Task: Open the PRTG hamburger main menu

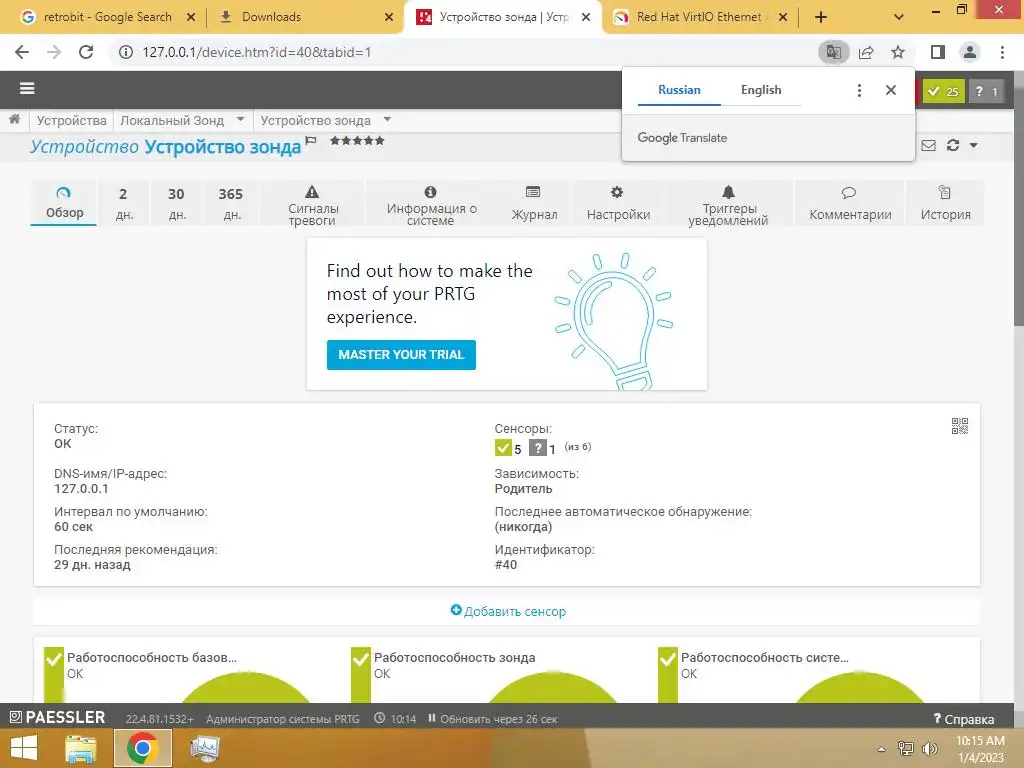Action: click(27, 88)
